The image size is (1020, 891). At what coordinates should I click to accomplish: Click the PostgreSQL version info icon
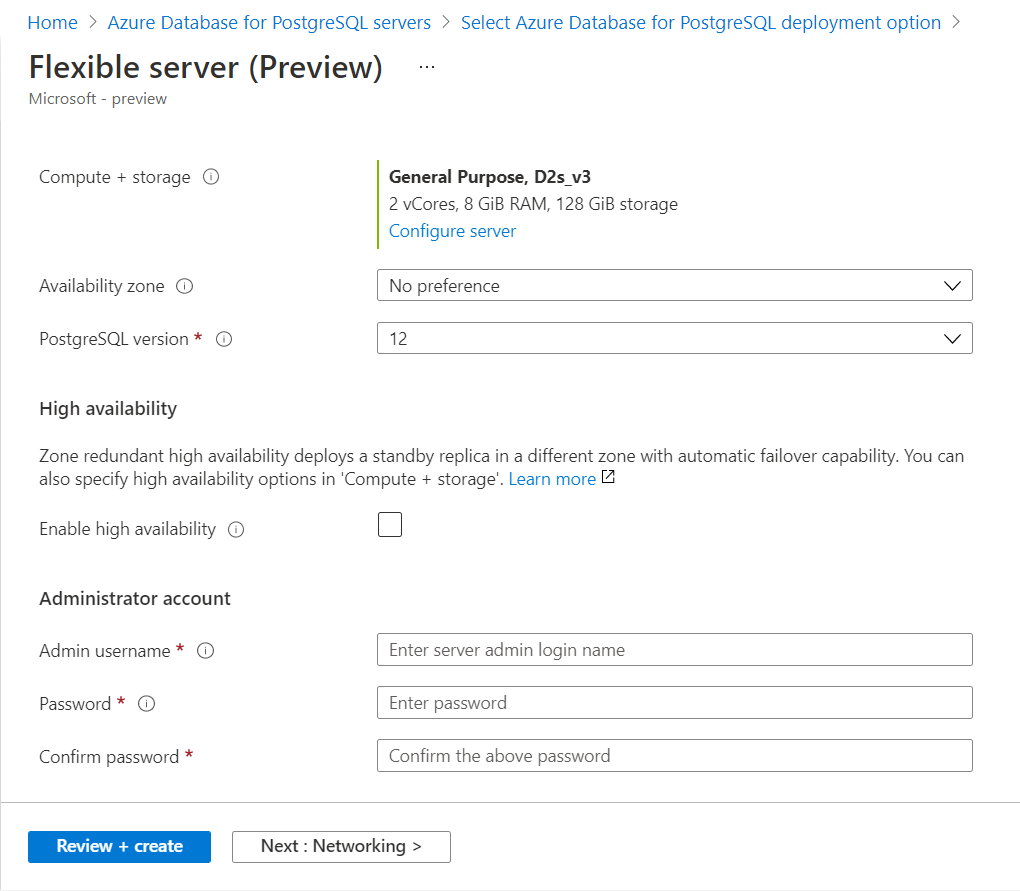point(224,339)
